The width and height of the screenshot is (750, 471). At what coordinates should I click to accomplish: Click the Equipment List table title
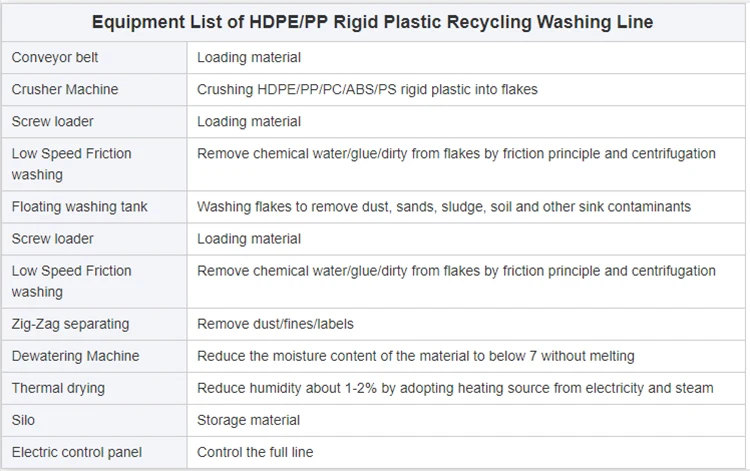click(x=373, y=22)
